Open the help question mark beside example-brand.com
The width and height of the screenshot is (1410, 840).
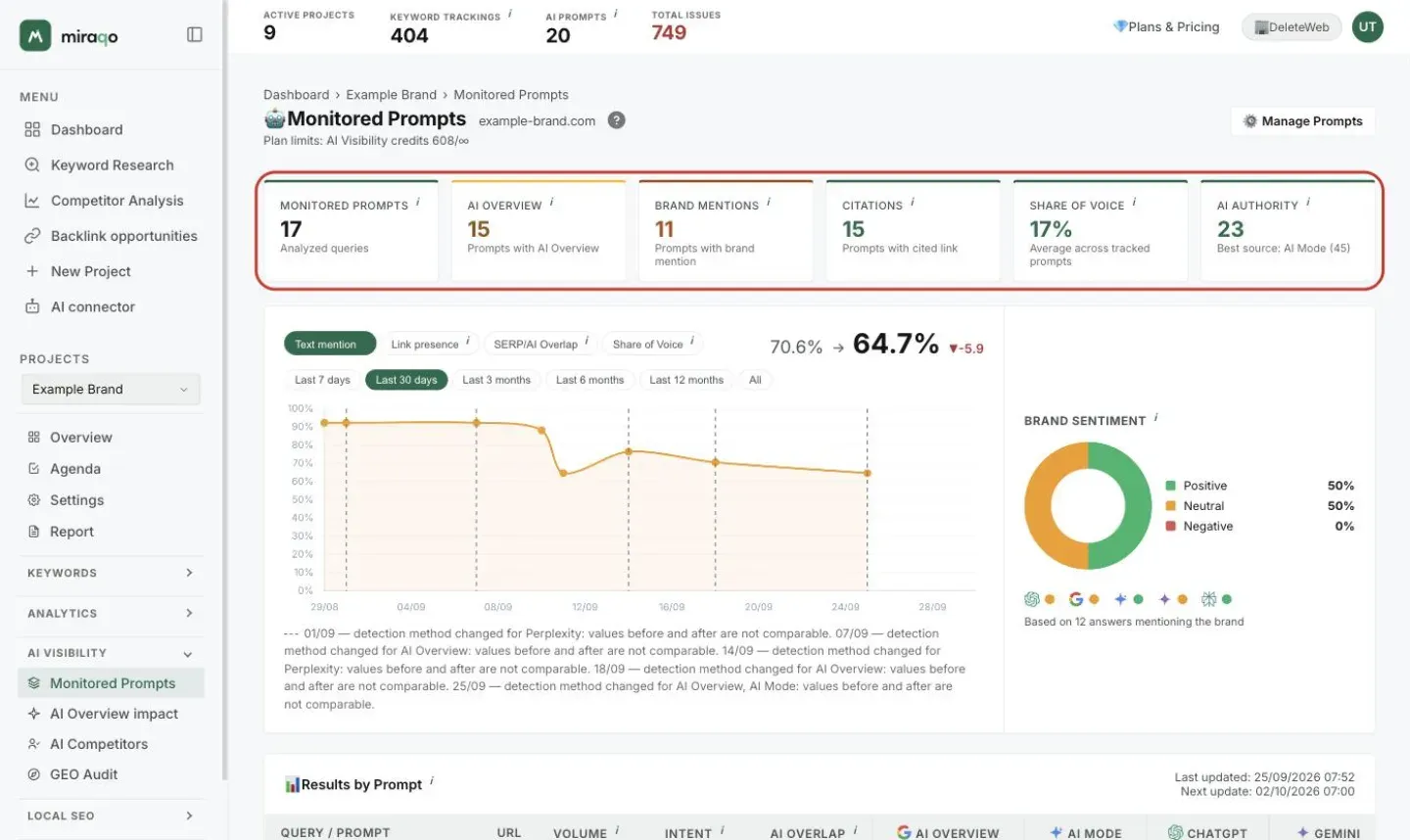pyautogui.click(x=616, y=120)
